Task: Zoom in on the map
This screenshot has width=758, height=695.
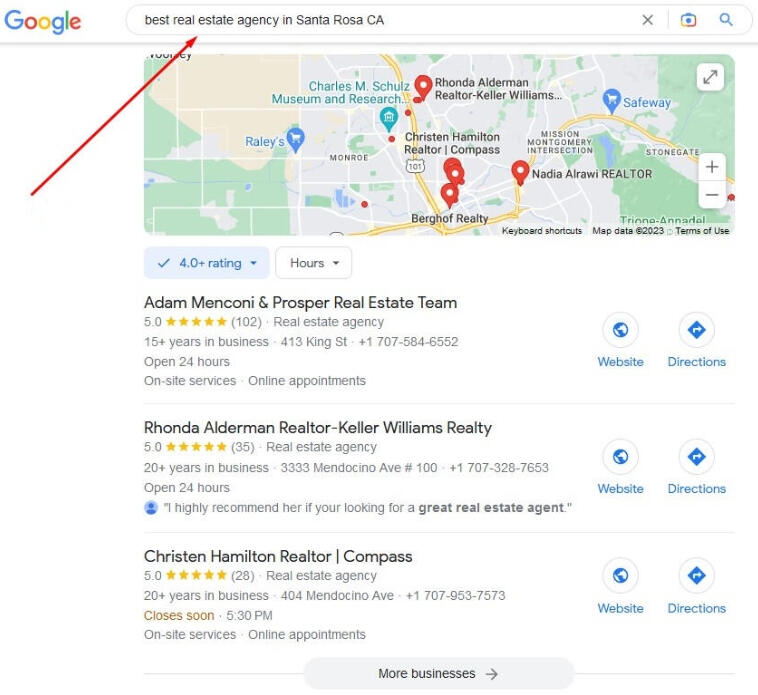Action: (x=712, y=167)
